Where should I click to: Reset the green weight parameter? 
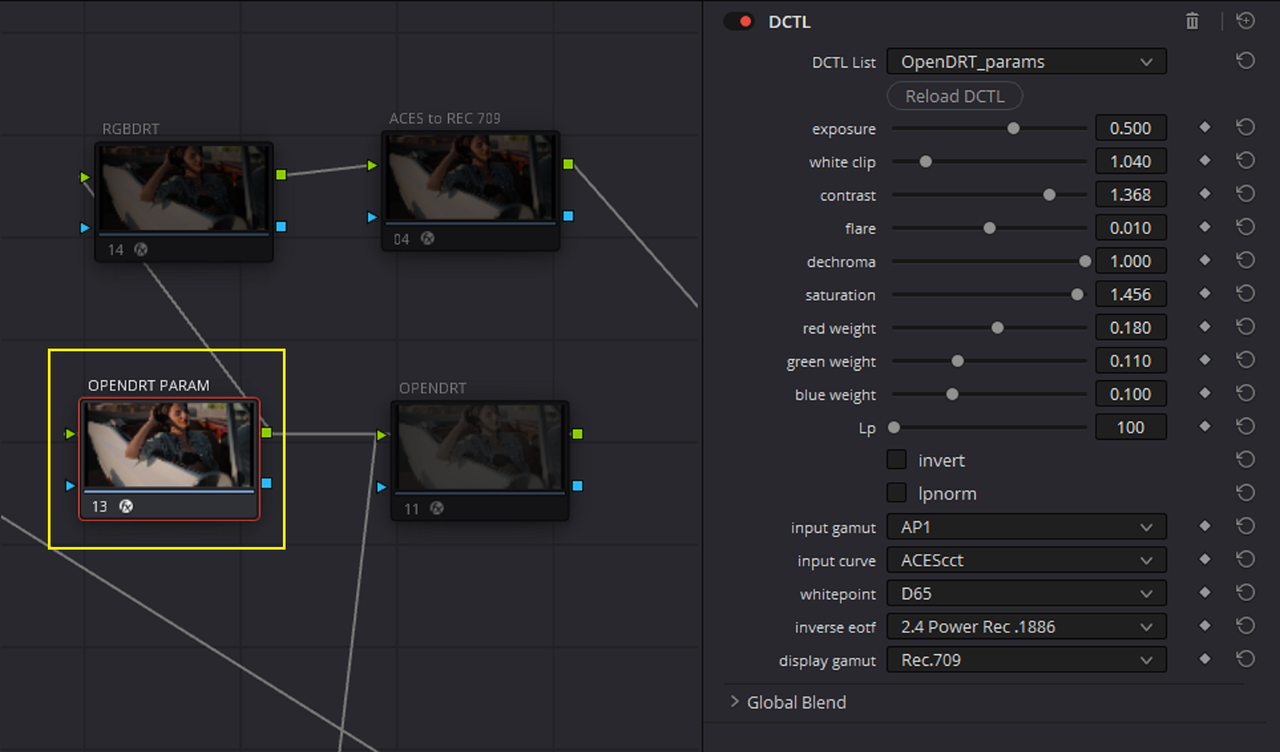[1245, 360]
